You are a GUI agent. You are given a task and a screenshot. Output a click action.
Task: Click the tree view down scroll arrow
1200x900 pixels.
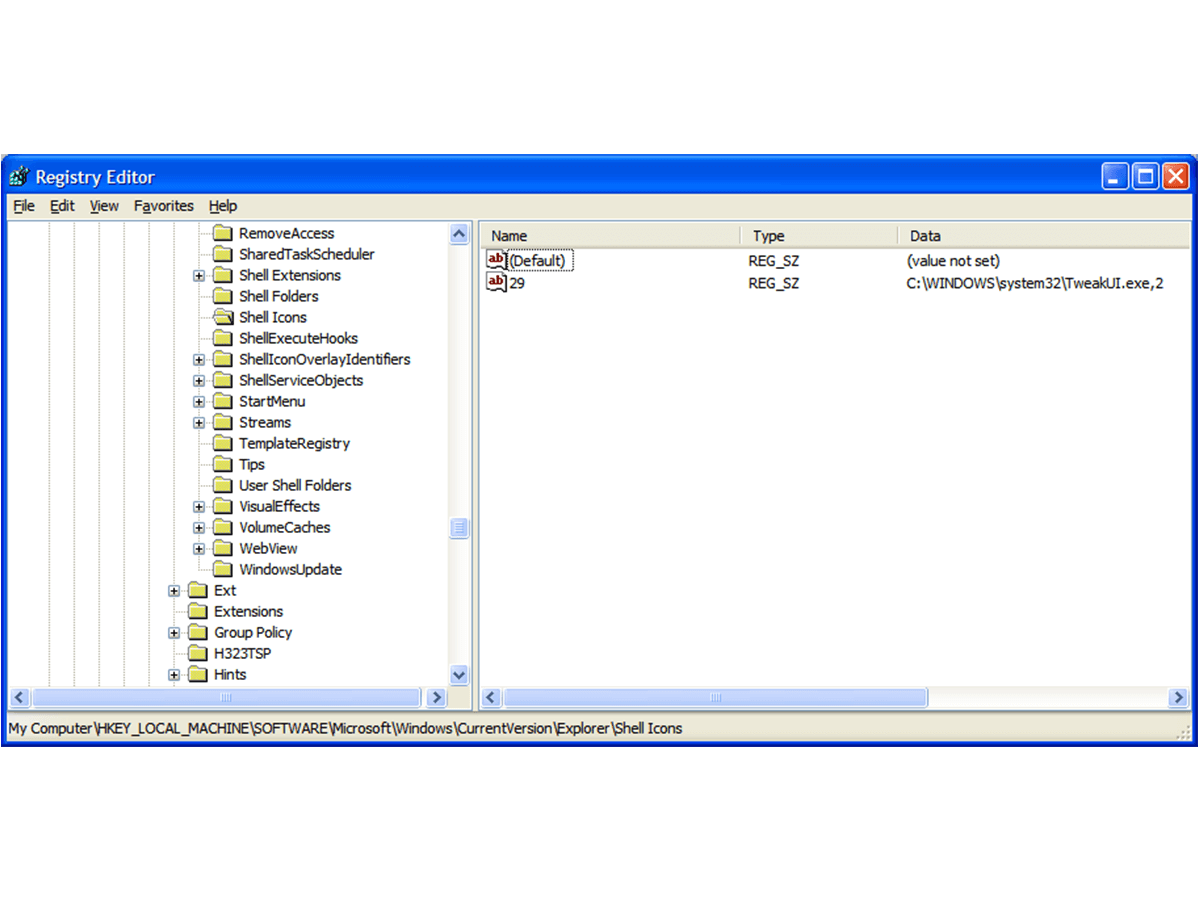[459, 675]
